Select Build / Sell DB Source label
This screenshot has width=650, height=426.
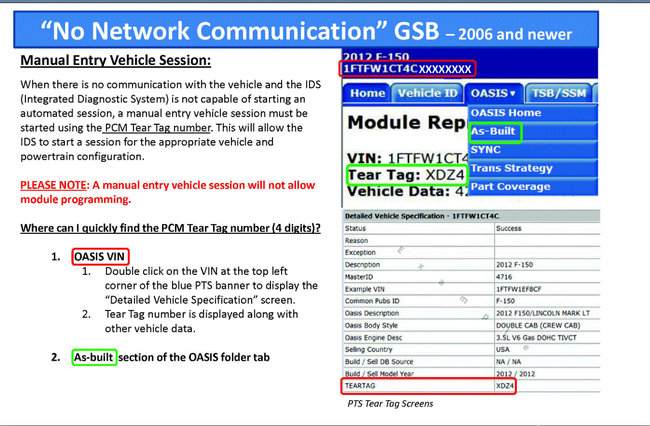379,361
